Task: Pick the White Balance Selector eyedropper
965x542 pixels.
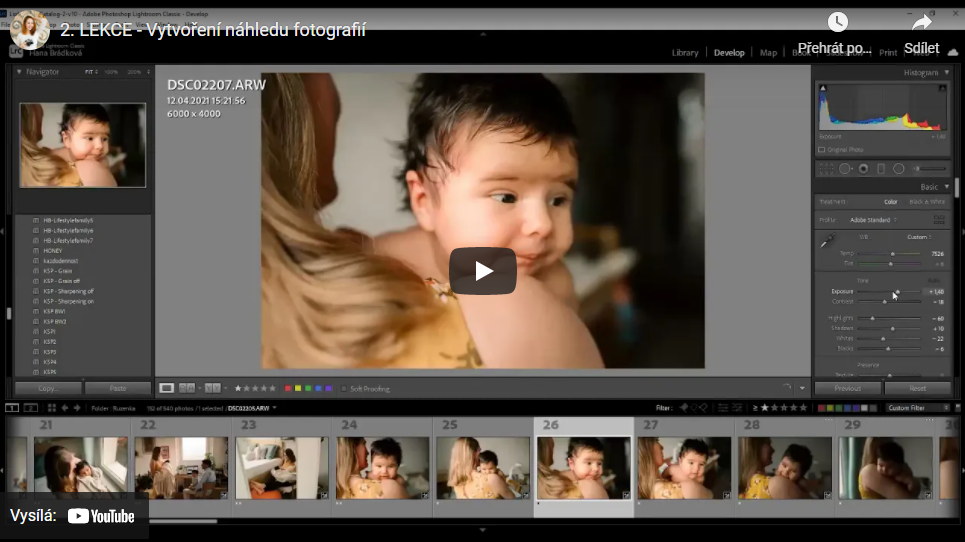Action: 827,241
